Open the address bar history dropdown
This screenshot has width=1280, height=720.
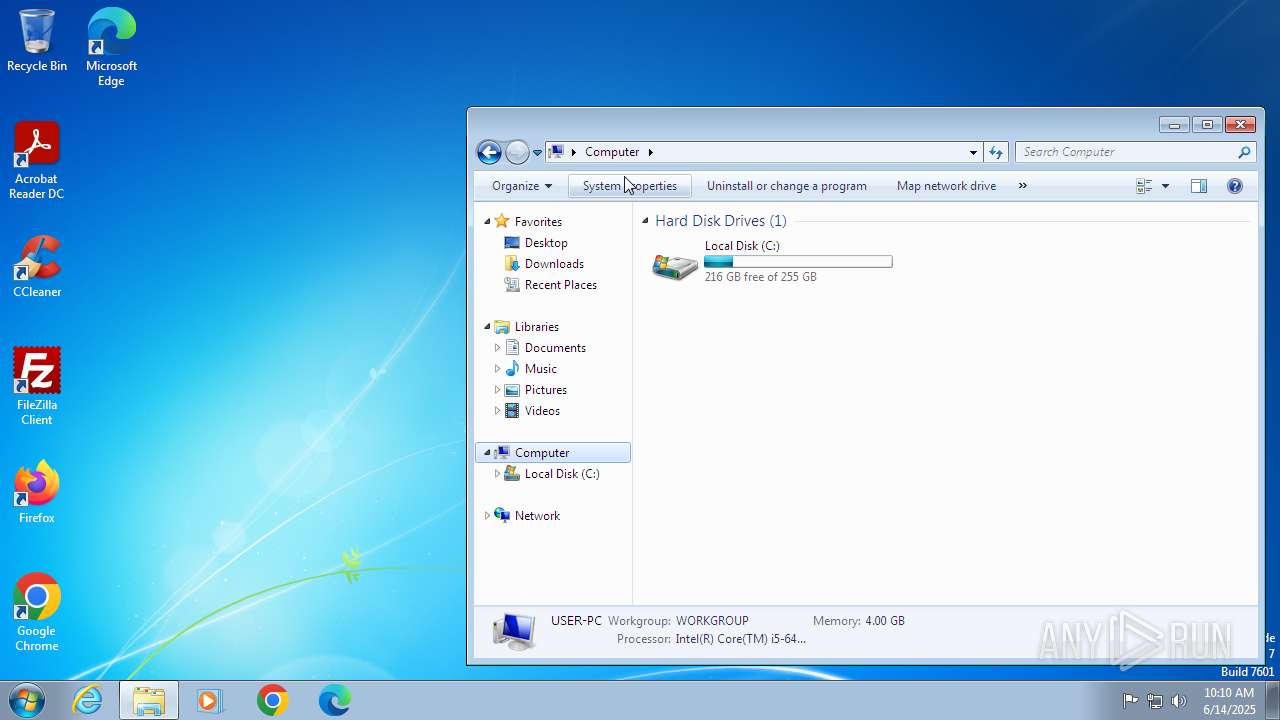tap(973, 152)
